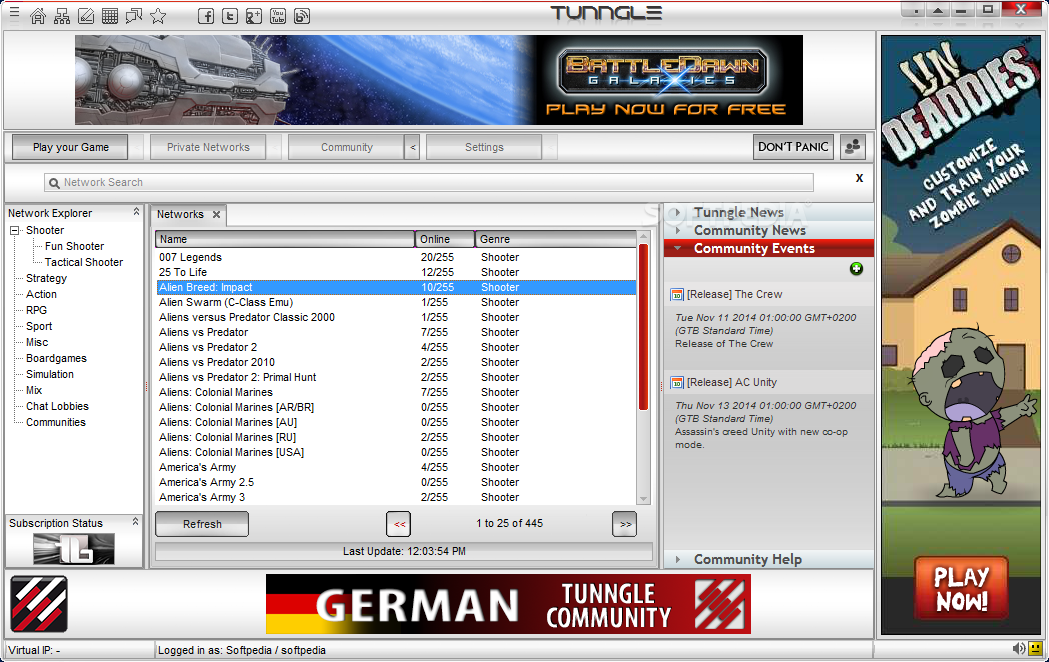Screen dimensions: 1049x662
Task: Close the Networks tab
Action: coord(216,215)
